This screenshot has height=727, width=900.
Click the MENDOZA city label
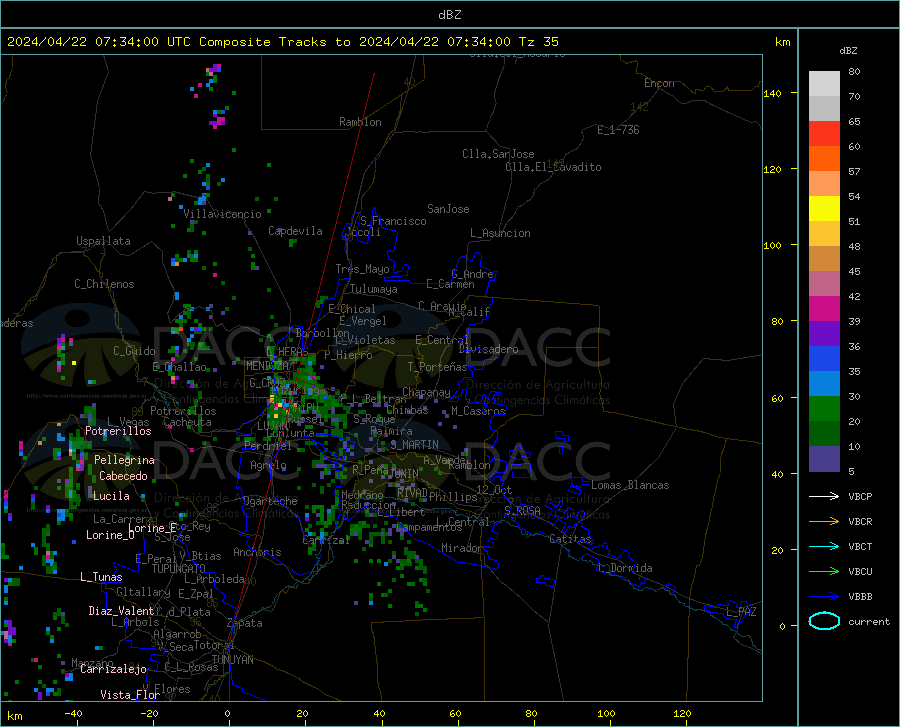pos(267,365)
